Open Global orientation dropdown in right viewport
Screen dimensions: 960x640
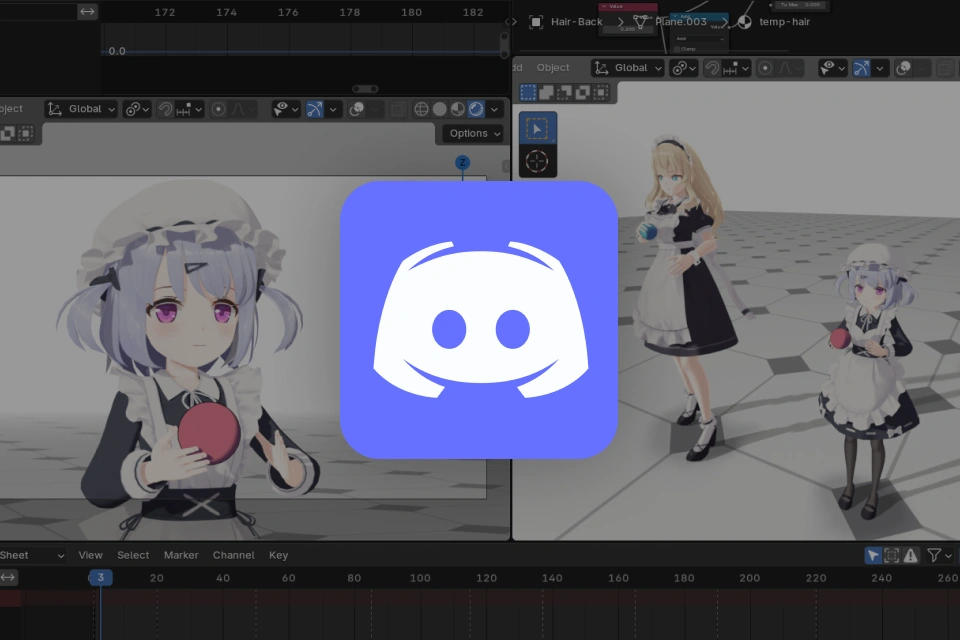point(628,68)
